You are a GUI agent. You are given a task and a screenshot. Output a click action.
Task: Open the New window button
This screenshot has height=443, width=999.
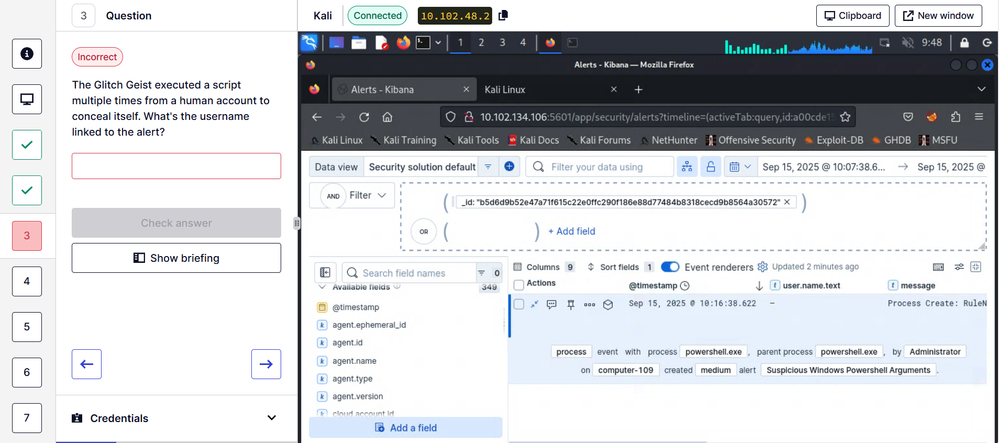pos(936,16)
